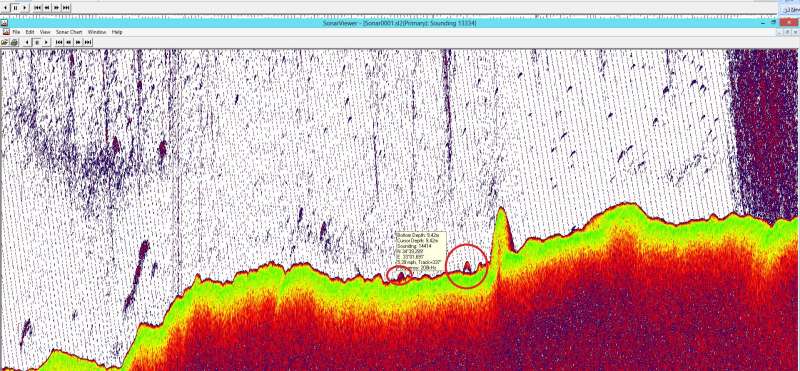This screenshot has height=371, width=800.
Task: Pause playback in the topmost toolbar
Action: [15, 8]
